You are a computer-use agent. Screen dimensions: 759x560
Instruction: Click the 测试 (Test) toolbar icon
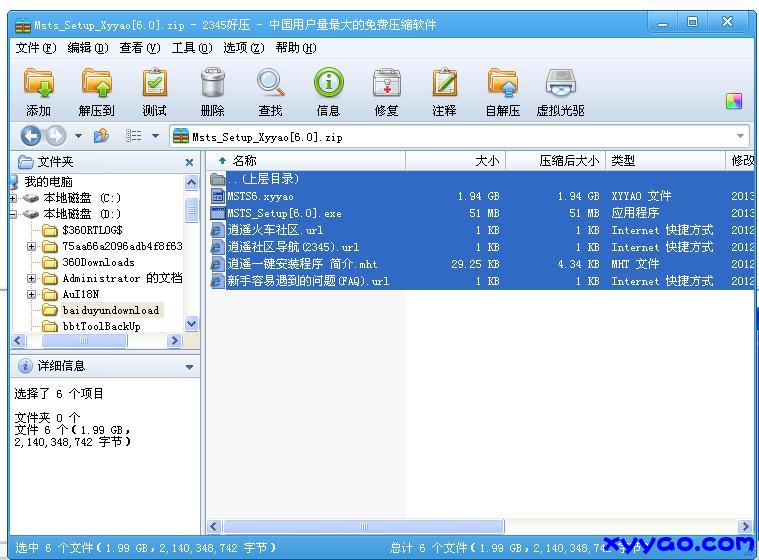click(x=154, y=84)
